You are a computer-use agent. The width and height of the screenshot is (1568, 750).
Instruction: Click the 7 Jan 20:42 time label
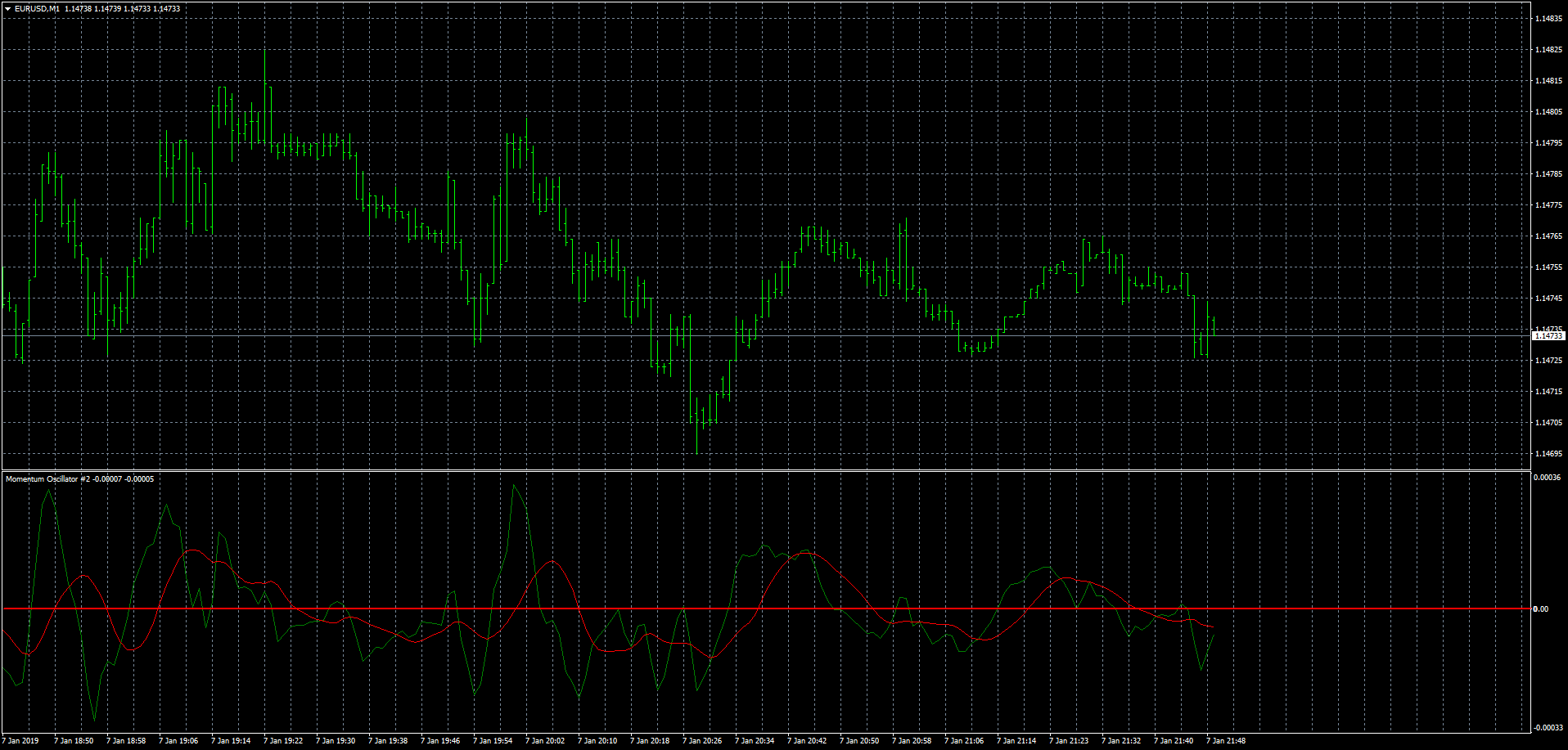pos(807,741)
